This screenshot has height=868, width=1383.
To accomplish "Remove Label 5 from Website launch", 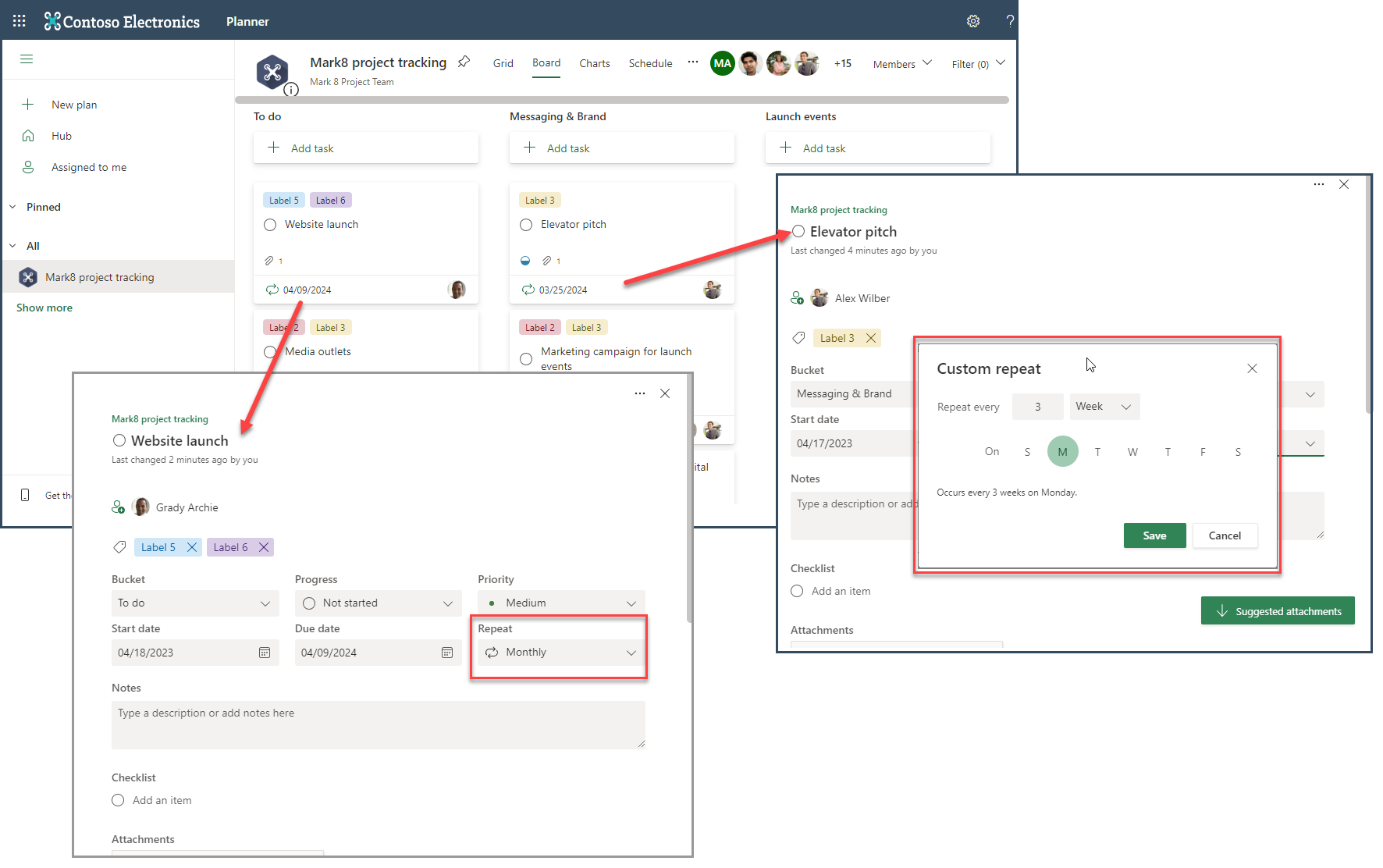I will tap(192, 547).
